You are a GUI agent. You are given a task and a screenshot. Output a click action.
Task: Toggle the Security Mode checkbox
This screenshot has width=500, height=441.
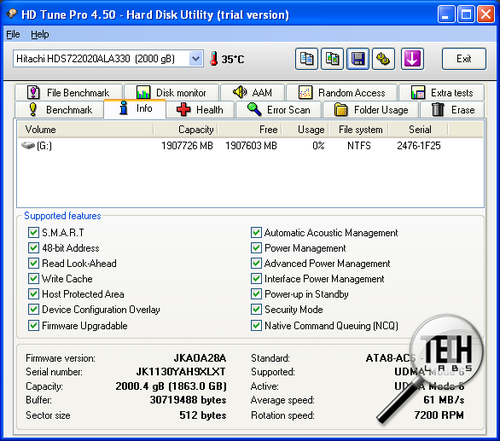click(x=256, y=309)
